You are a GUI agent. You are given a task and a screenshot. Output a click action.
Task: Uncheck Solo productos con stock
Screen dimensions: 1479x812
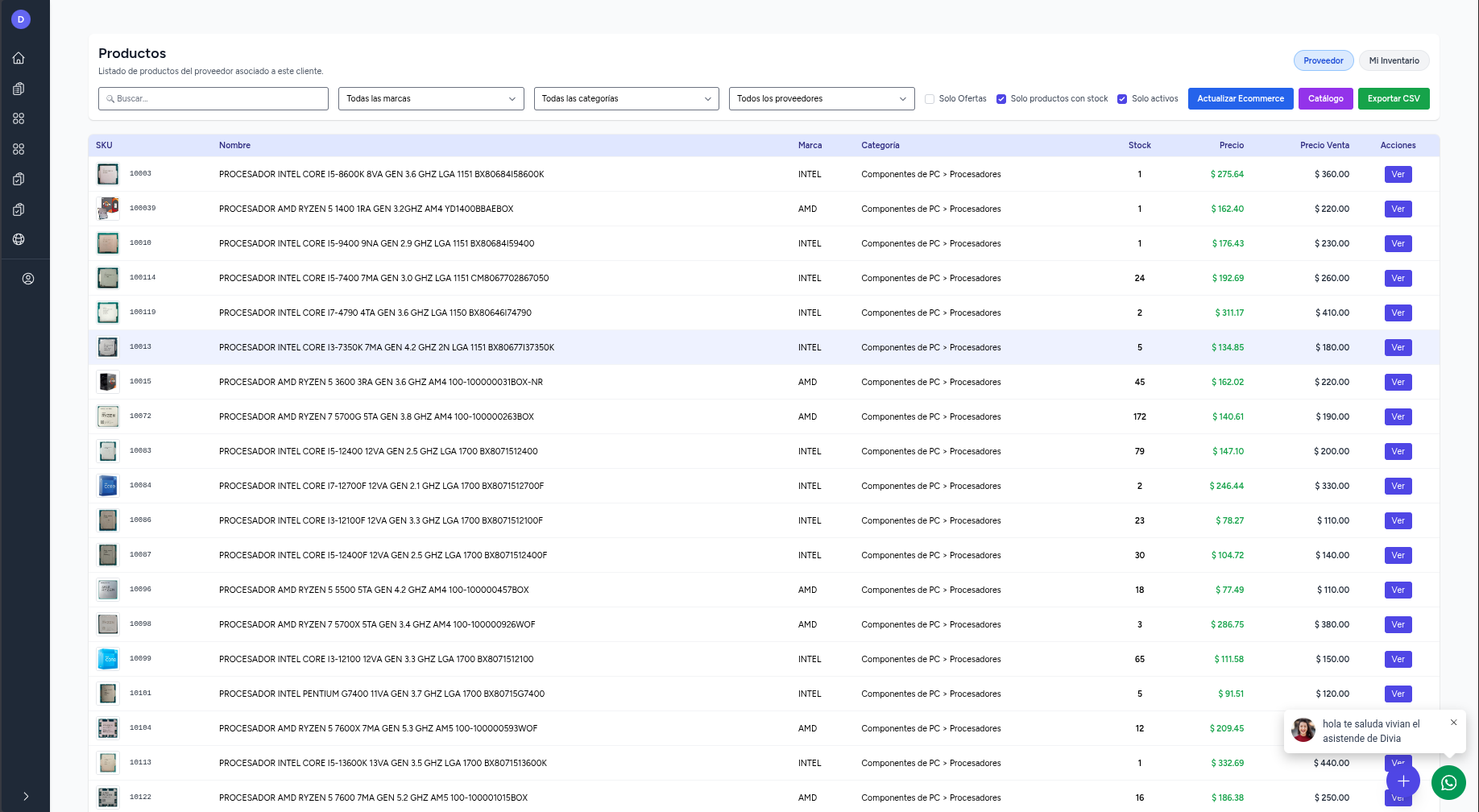click(1001, 99)
